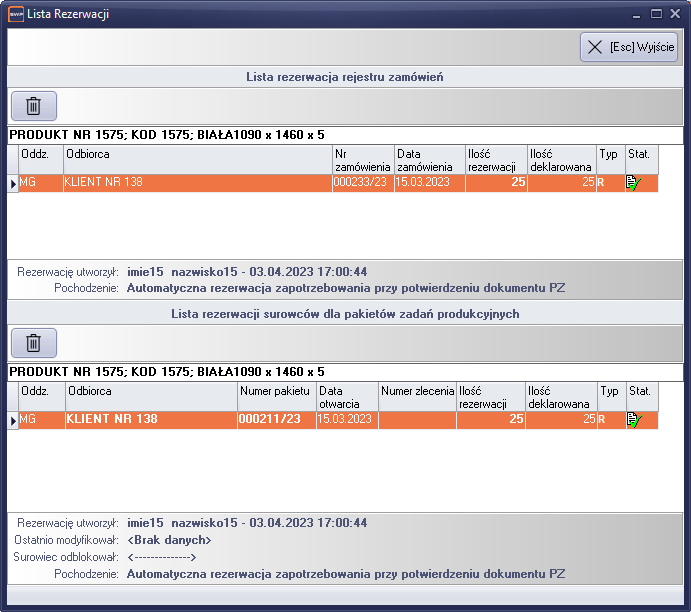This screenshot has width=691, height=612.
Task: Minimize the Lista Rezerwacji window
Action: coord(635,14)
